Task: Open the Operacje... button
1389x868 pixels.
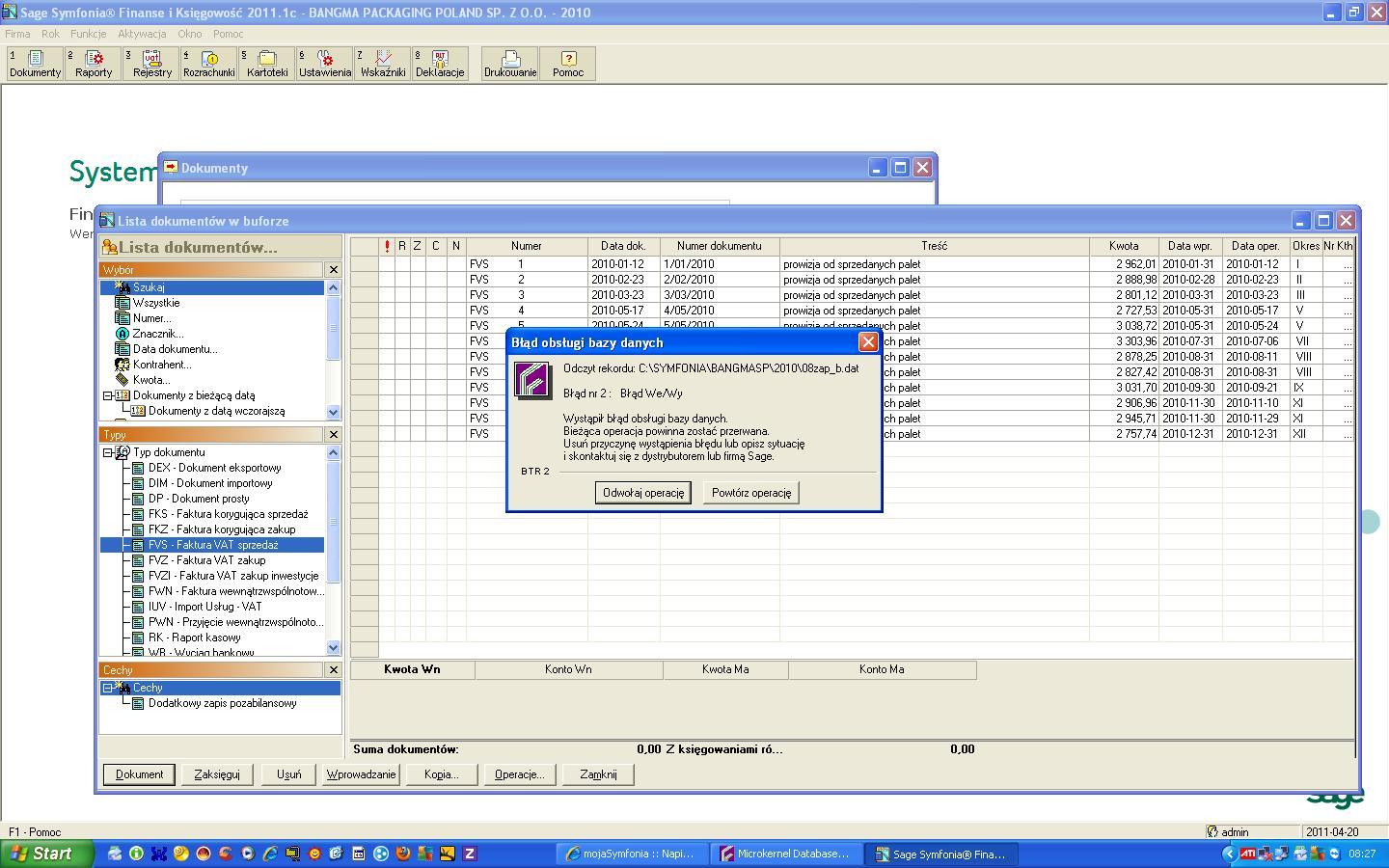Action: pyautogui.click(x=519, y=774)
